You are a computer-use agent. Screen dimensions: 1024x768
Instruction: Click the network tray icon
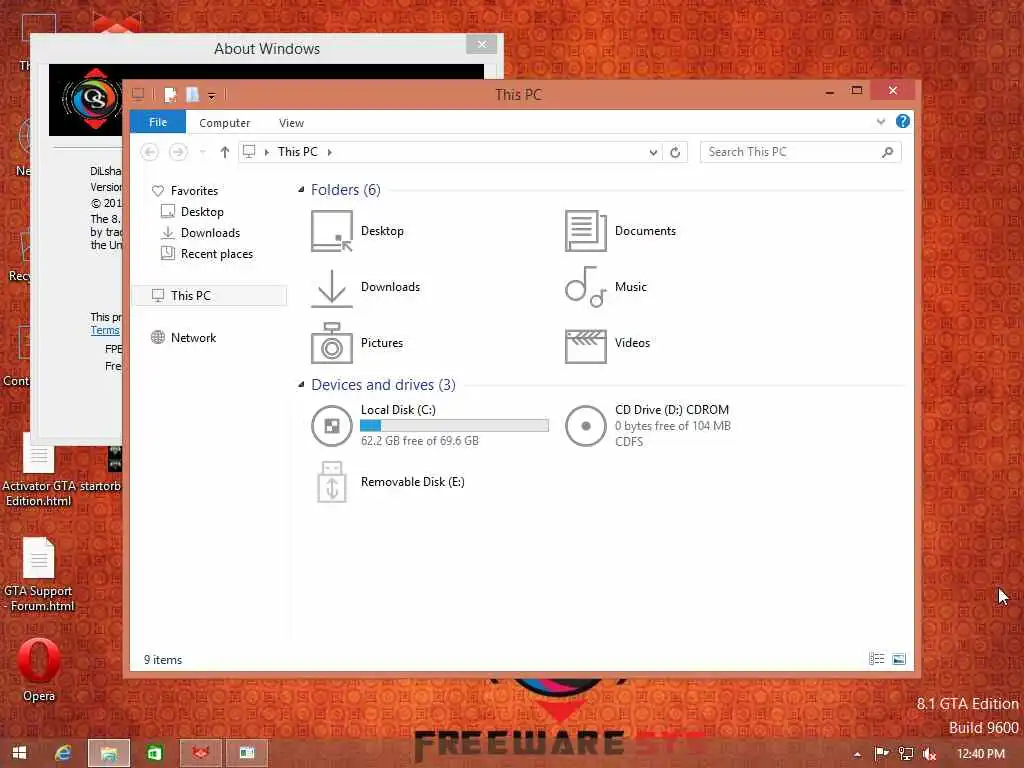coord(906,754)
